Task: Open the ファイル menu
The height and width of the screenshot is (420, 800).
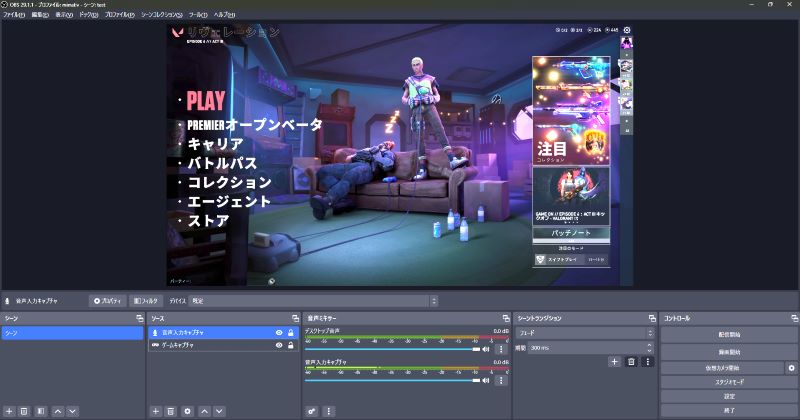Action: click(14, 16)
